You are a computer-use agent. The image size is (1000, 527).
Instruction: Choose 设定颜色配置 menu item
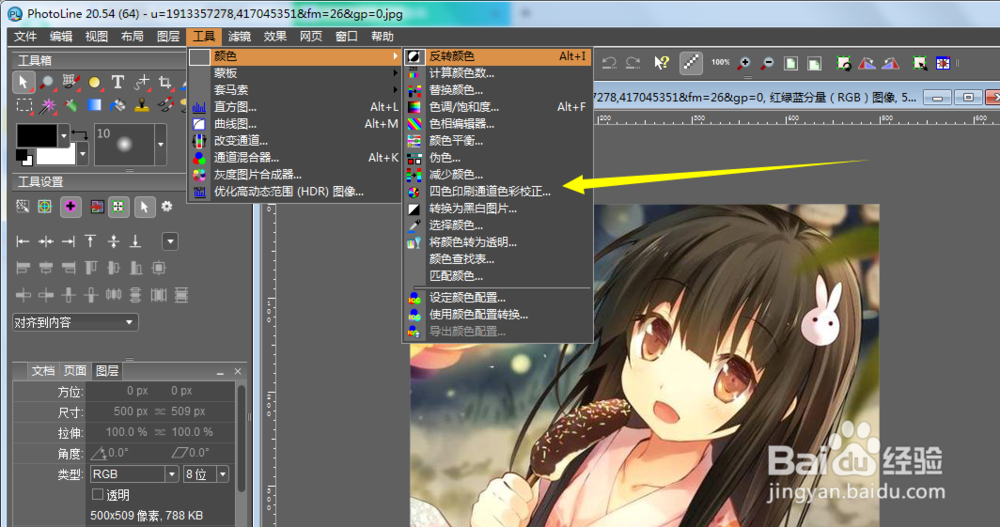(x=497, y=297)
